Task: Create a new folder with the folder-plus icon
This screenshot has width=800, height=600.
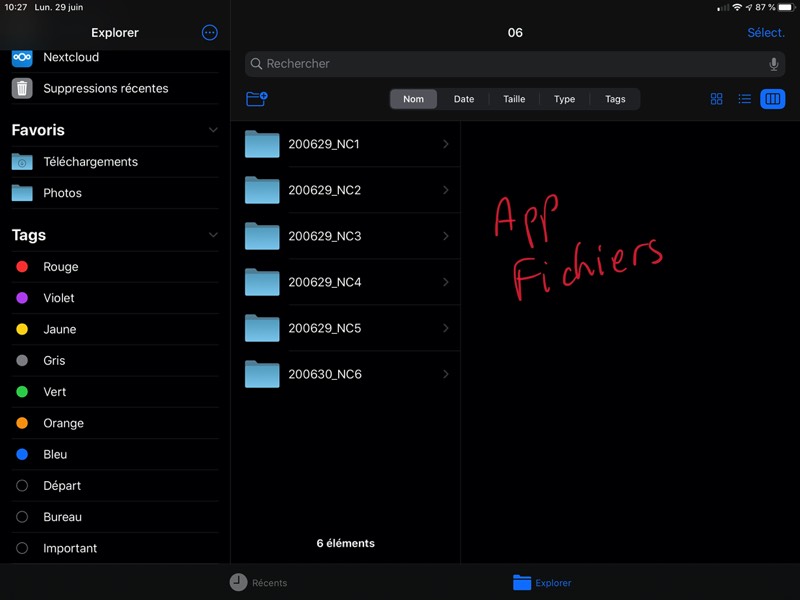Action: coord(256,99)
